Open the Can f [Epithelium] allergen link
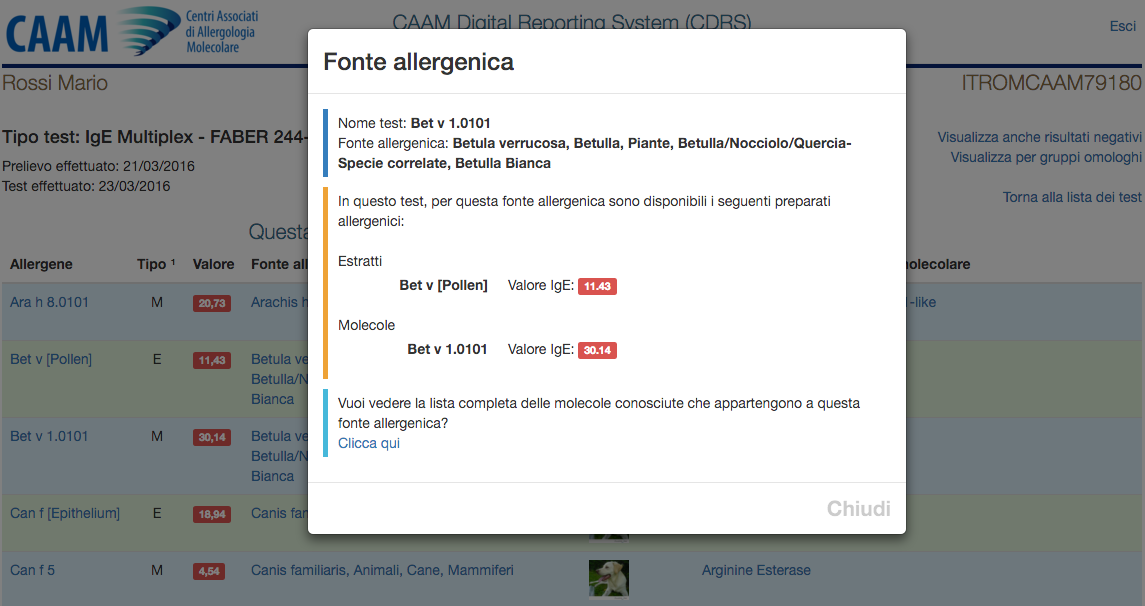This screenshot has width=1145, height=606. (x=64, y=513)
